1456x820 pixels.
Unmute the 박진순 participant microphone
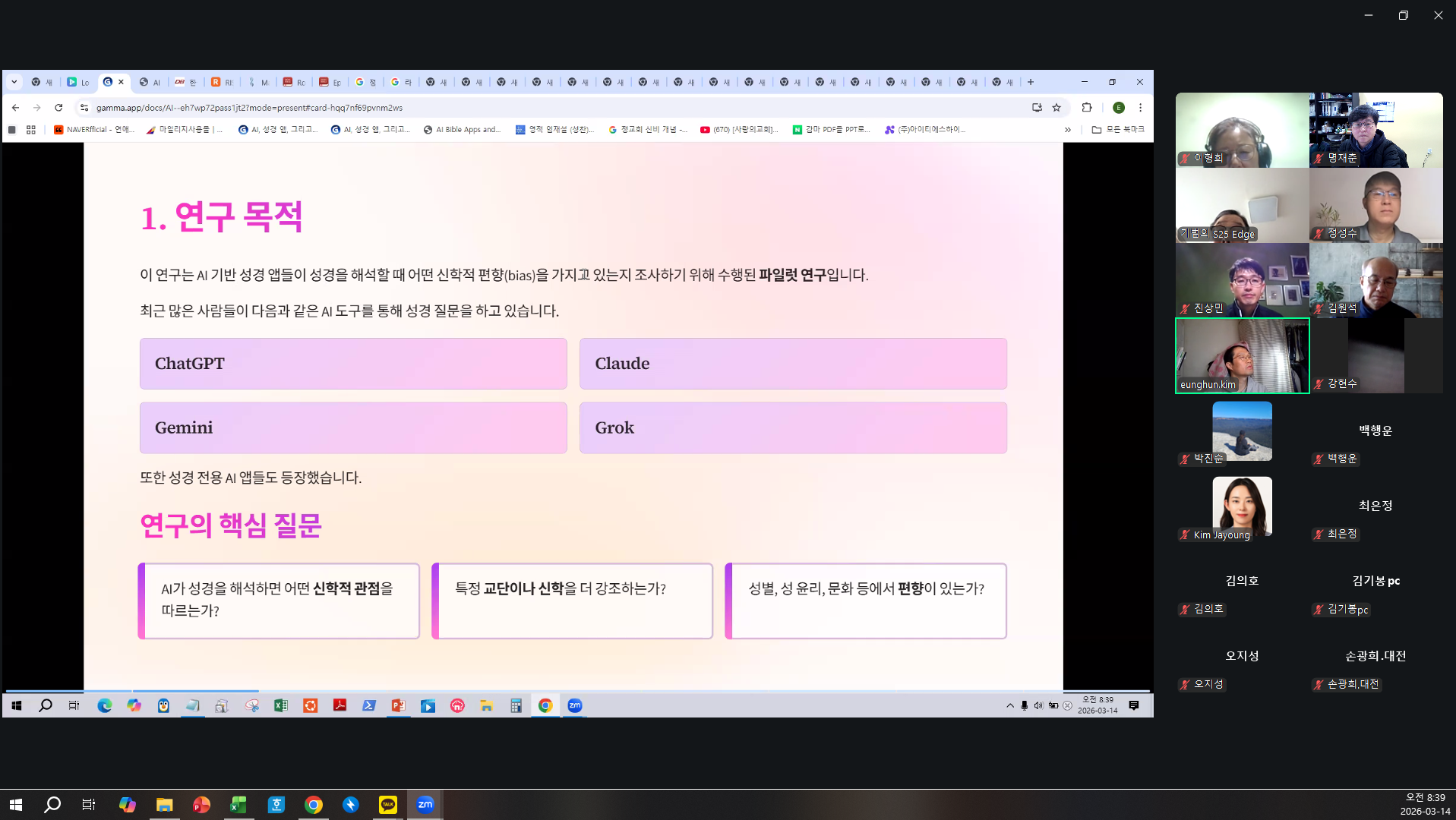[x=1183, y=459]
